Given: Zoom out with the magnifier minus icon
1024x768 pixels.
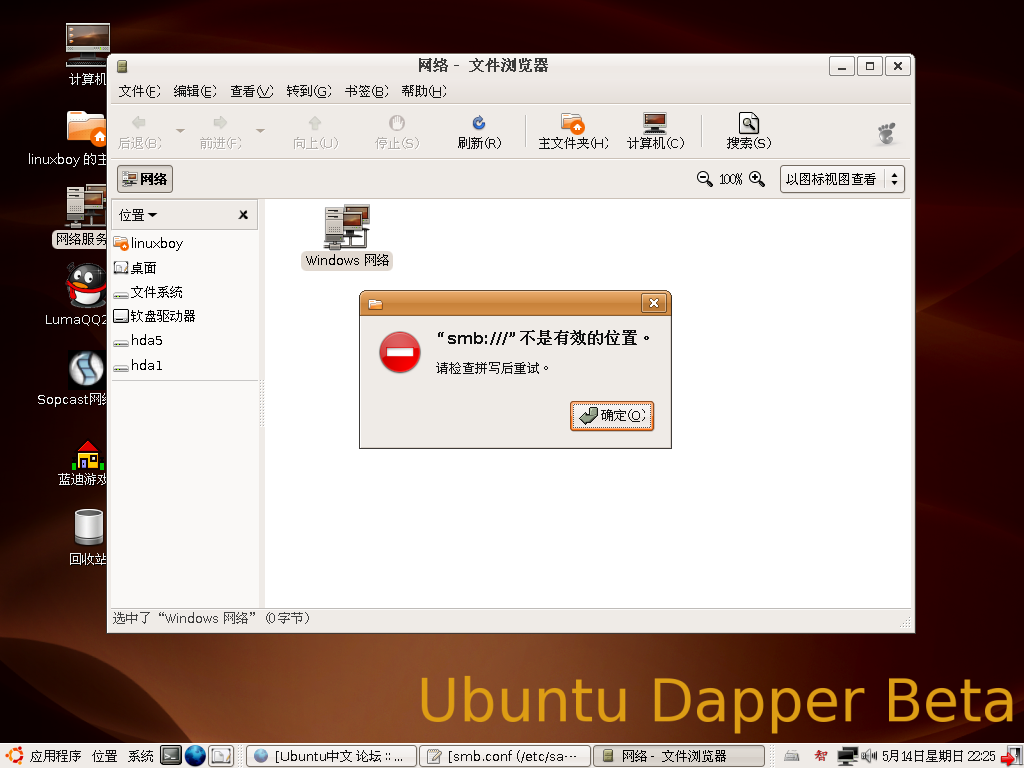Looking at the screenshot, I should (x=704, y=178).
